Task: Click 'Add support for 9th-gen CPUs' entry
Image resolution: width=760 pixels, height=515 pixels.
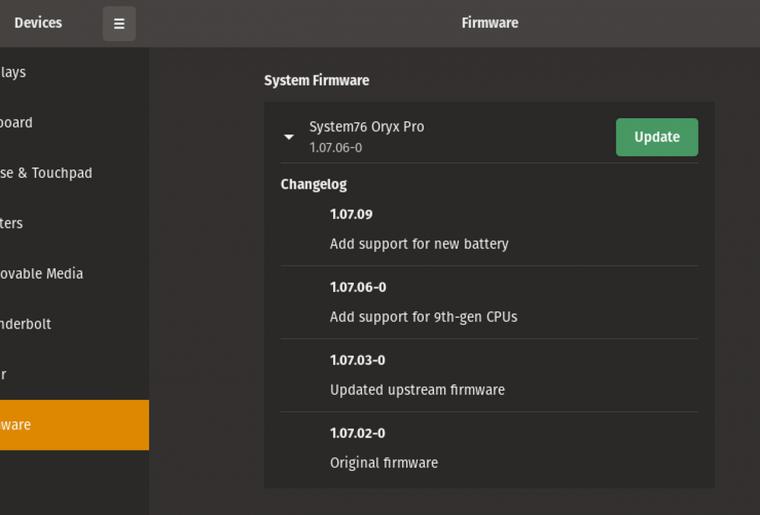Action: click(x=423, y=317)
